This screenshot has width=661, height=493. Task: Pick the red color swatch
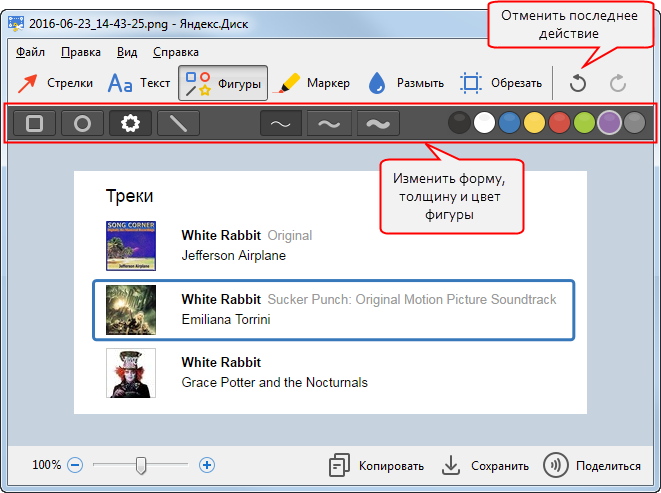[x=560, y=123]
